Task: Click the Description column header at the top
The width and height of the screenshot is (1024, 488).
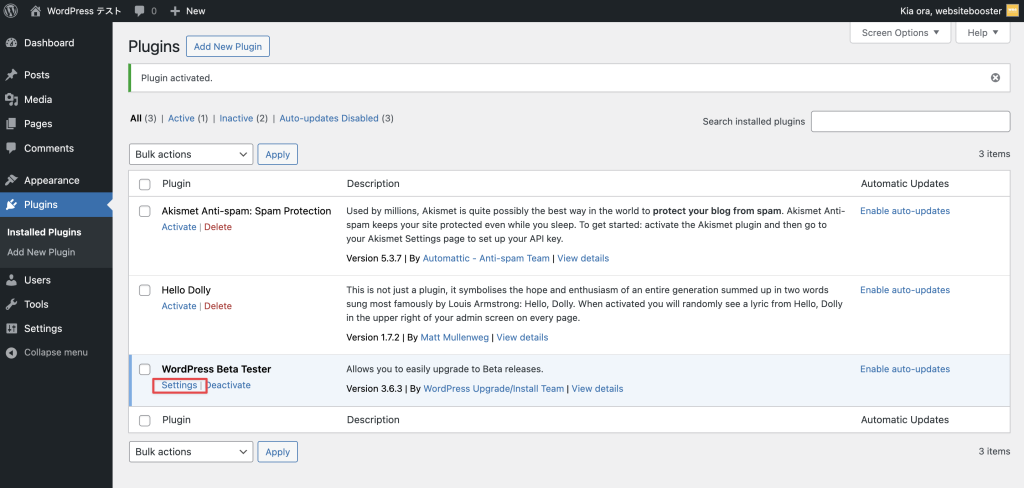Action: (x=373, y=184)
